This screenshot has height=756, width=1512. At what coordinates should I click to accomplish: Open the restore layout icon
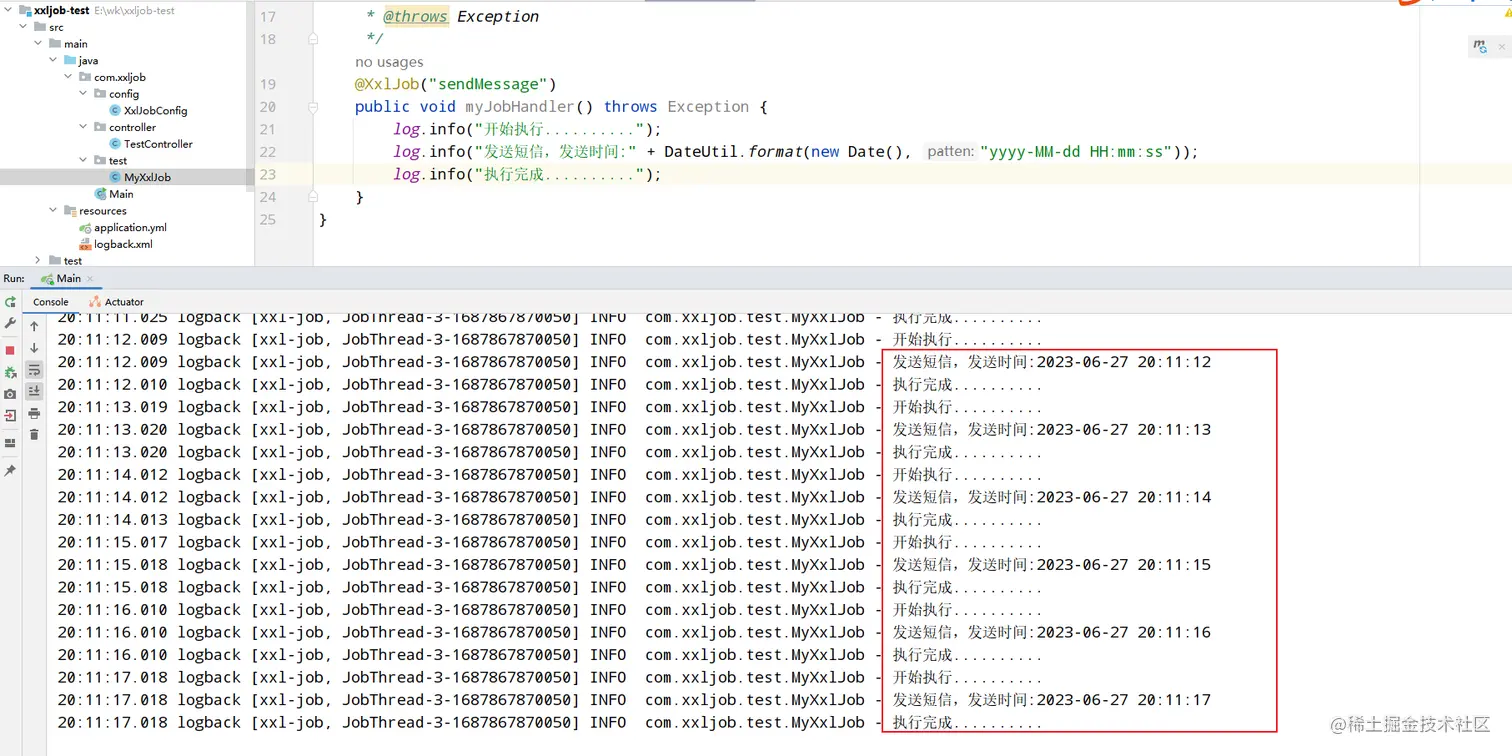tap(10, 443)
